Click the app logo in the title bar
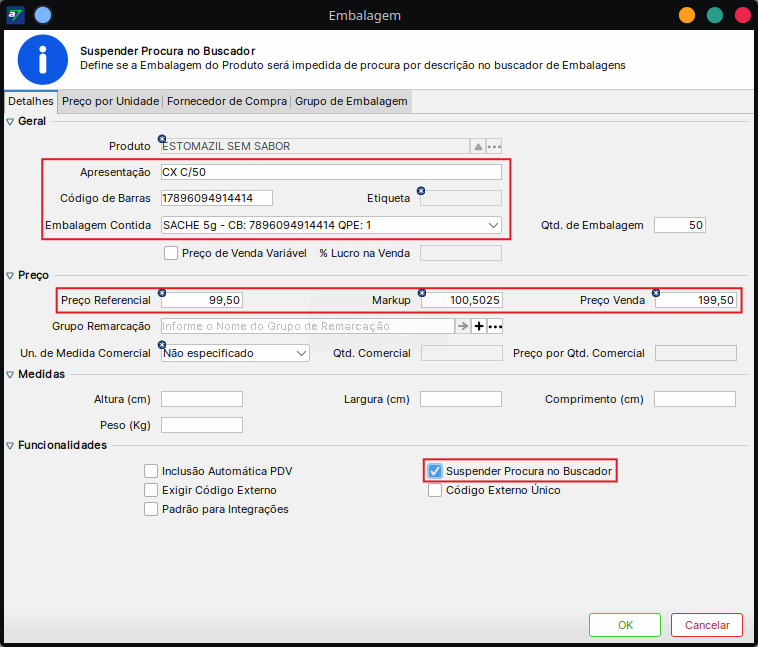The height and width of the screenshot is (647, 758). point(15,15)
